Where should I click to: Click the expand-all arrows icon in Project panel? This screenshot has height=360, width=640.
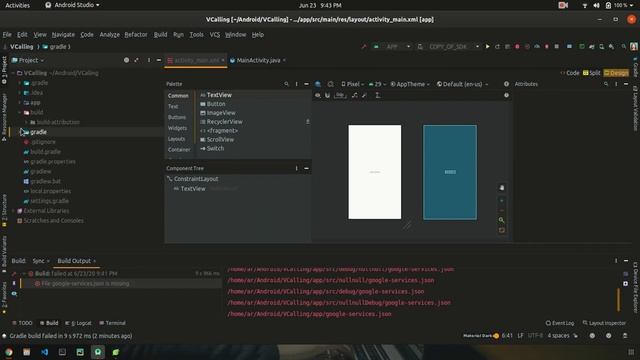coord(136,60)
